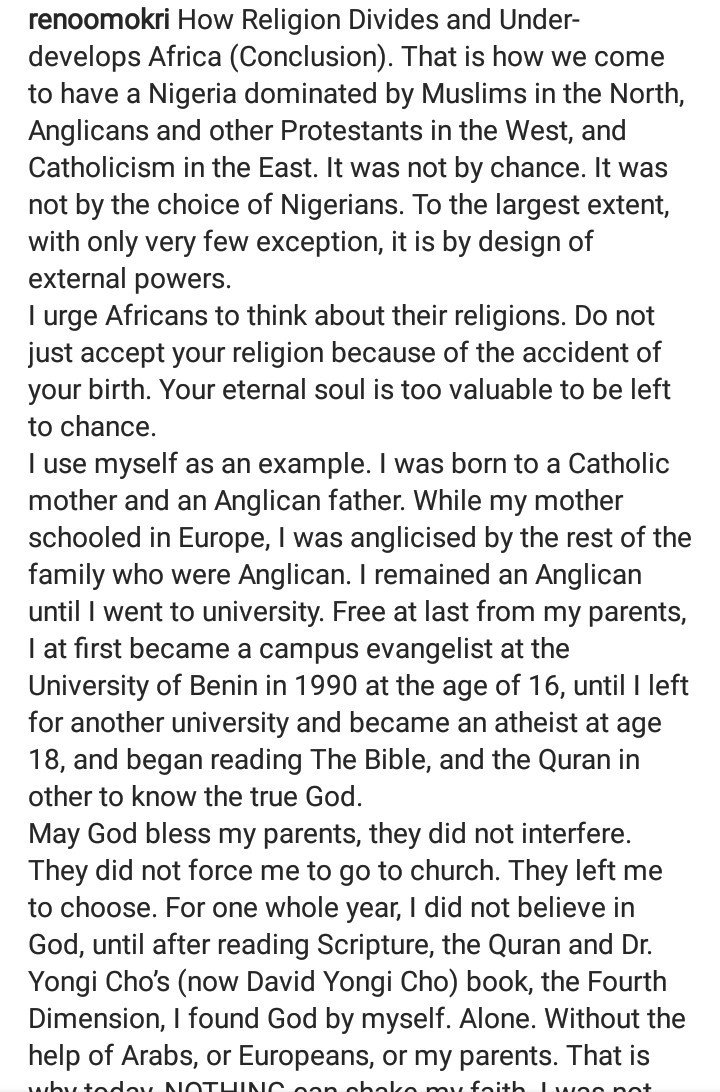Click the text 'external powers.'

pyautogui.click(x=130, y=279)
